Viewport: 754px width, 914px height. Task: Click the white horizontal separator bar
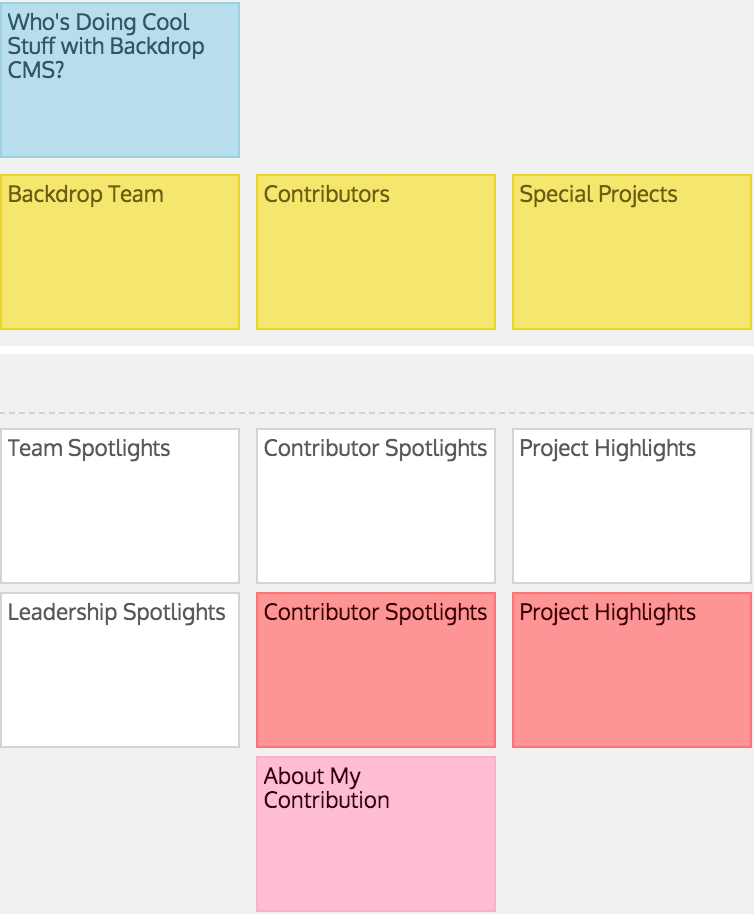click(377, 350)
